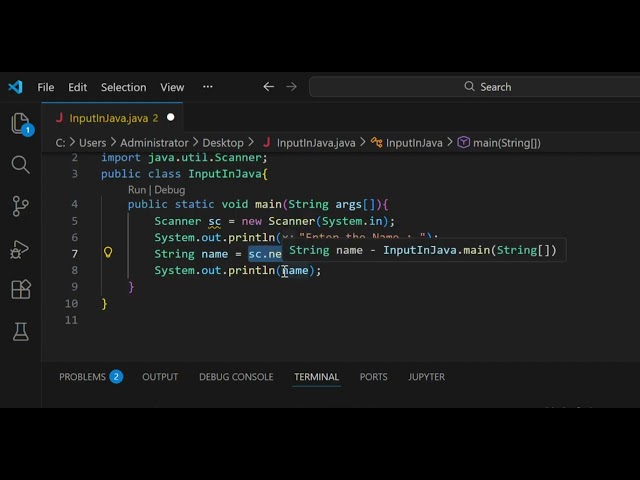This screenshot has height=480, width=640.
Task: Click the Desktop breadcrumb segment
Action: point(223,143)
